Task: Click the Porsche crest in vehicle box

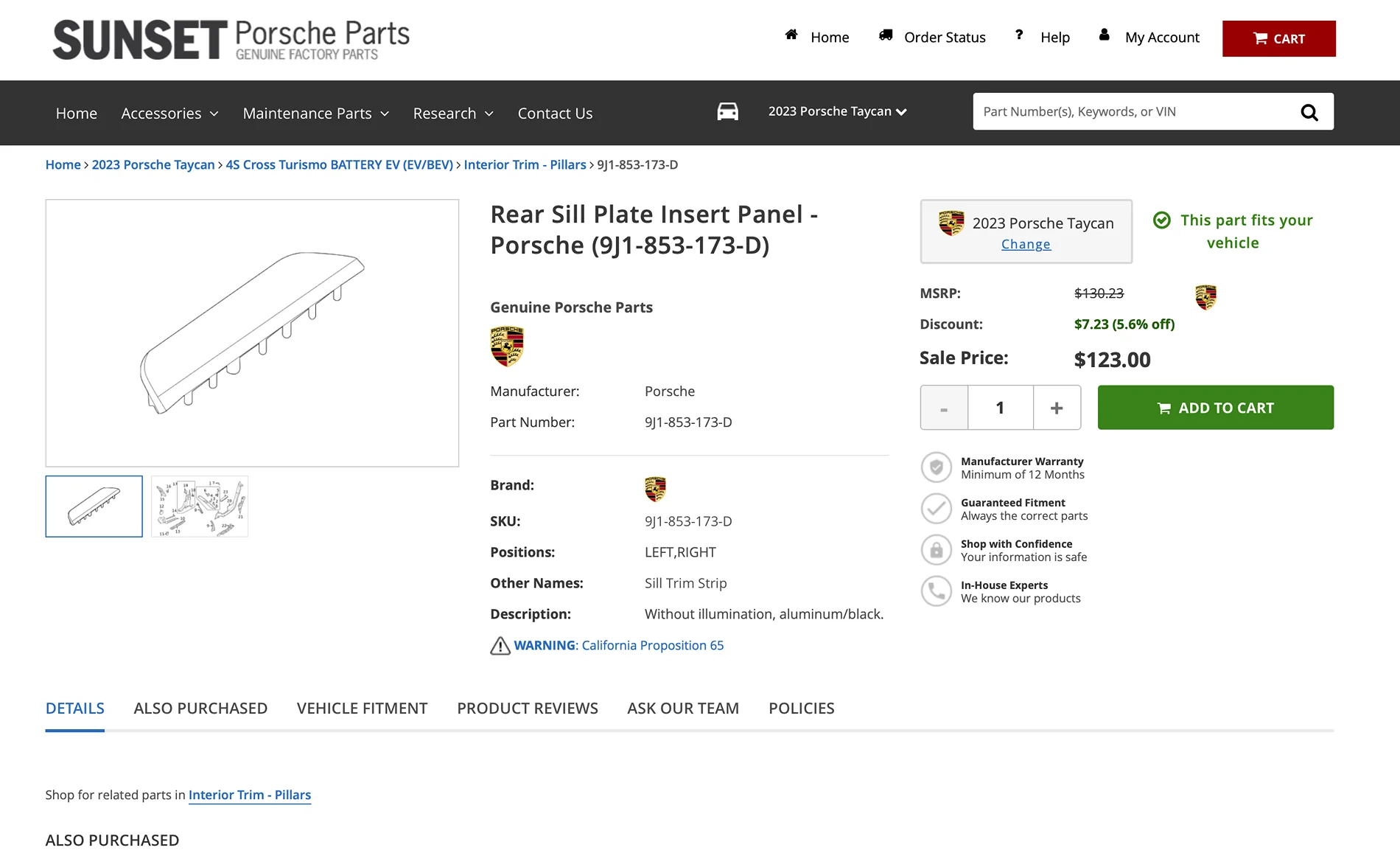Action: click(x=951, y=223)
